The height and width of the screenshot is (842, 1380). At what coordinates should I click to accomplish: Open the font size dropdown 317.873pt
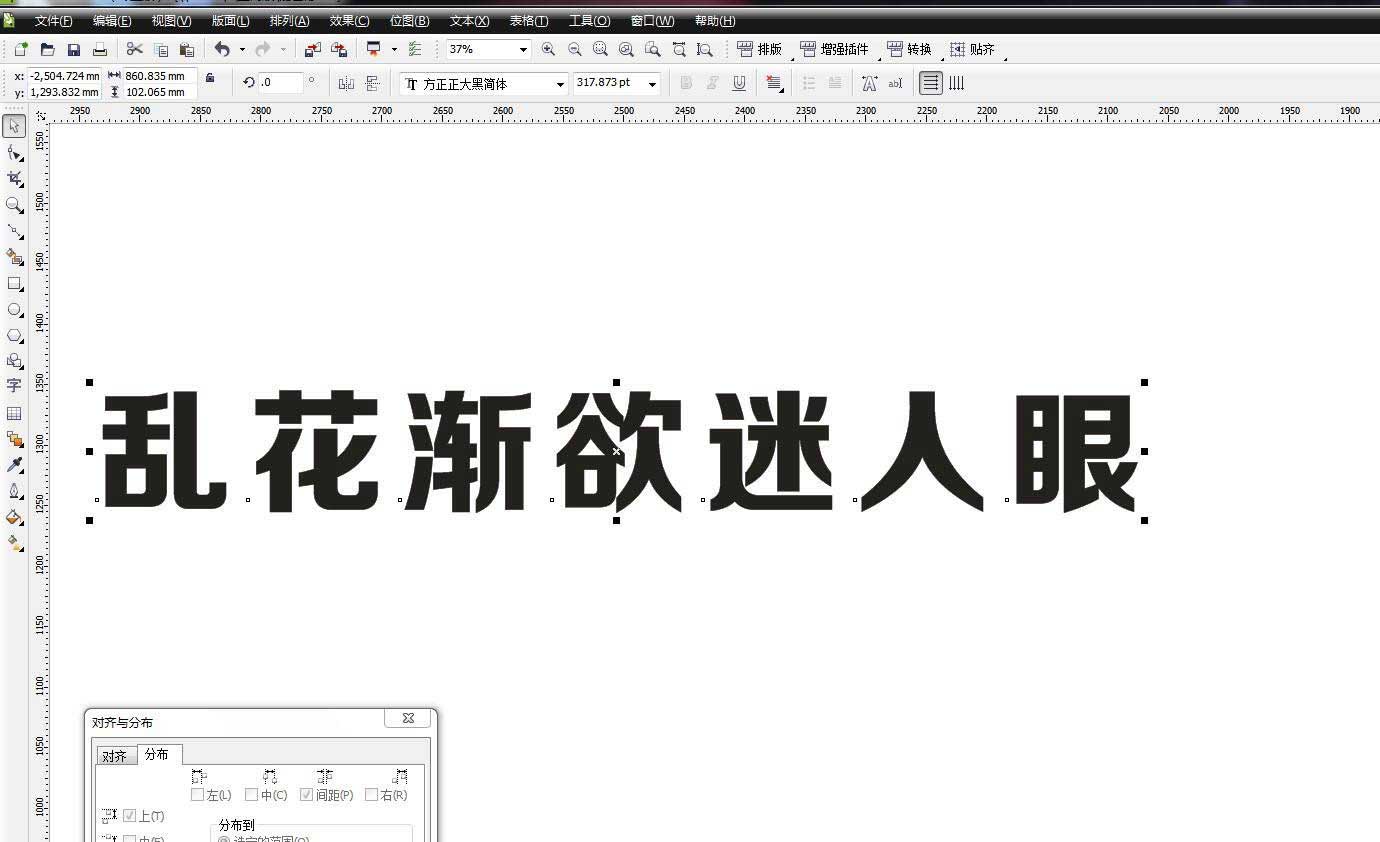pyautogui.click(x=651, y=84)
